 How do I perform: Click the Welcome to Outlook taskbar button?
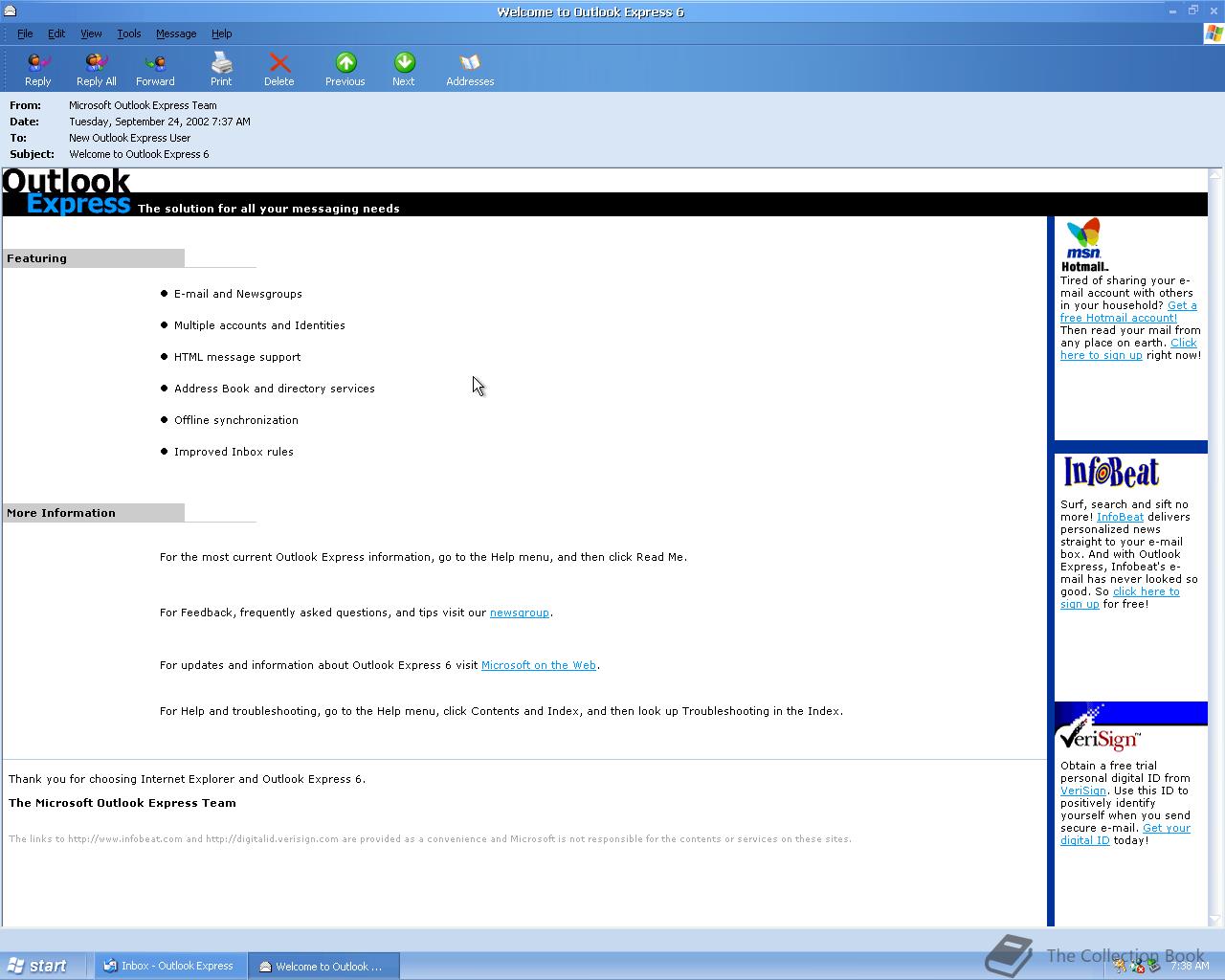[323, 966]
